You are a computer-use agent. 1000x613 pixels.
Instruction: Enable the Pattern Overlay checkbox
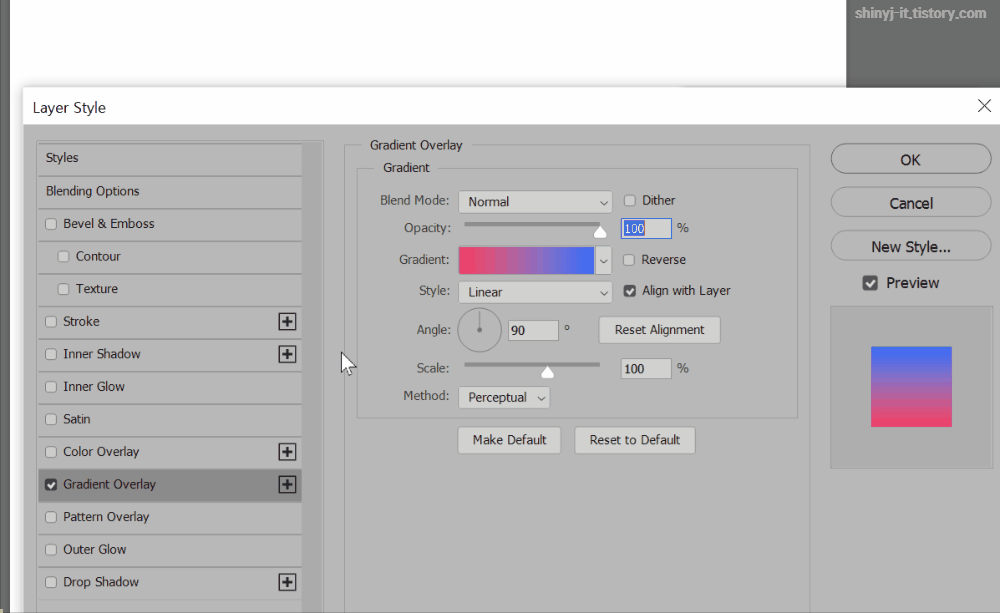click(51, 517)
